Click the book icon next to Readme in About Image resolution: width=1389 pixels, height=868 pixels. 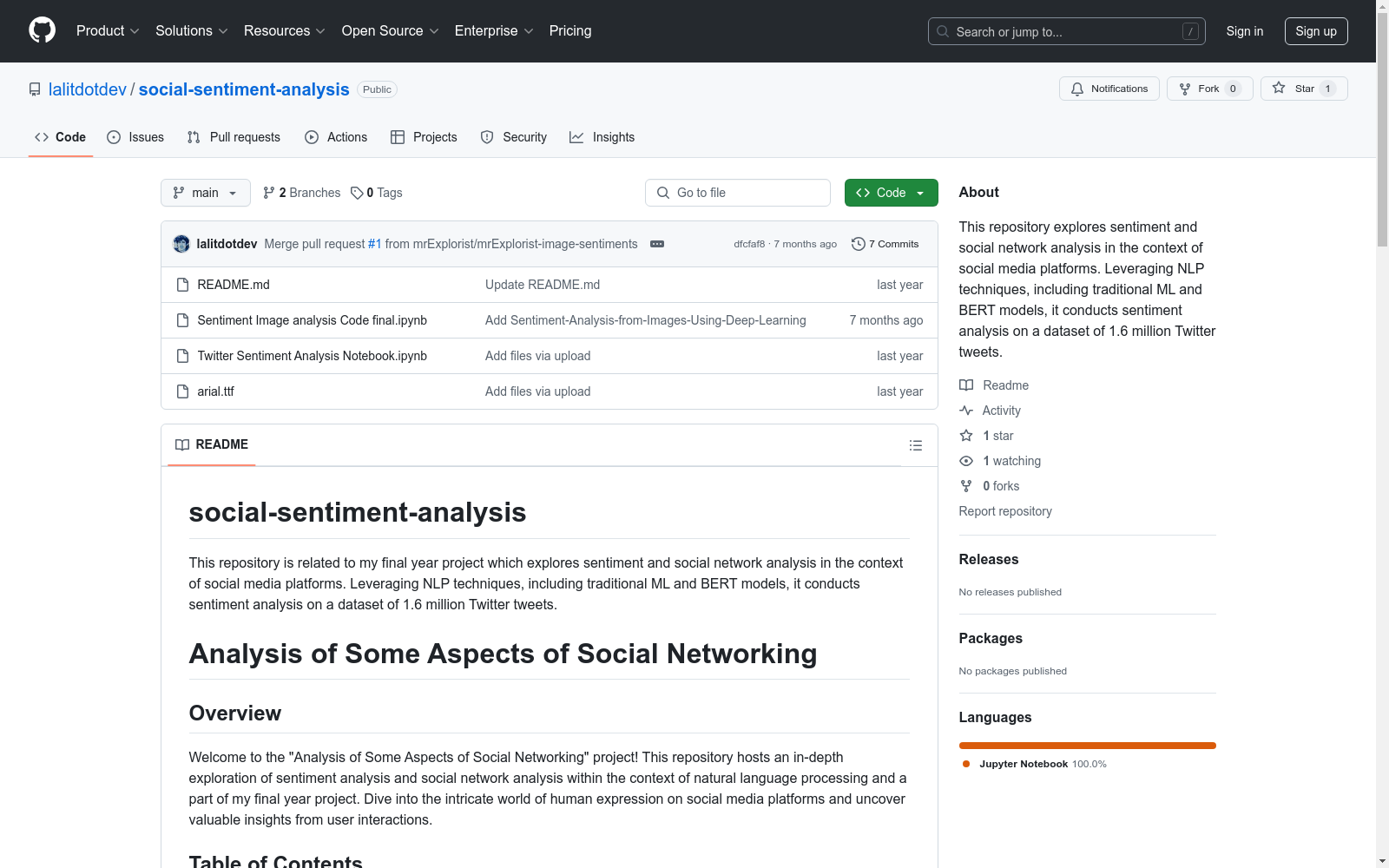[x=966, y=385]
